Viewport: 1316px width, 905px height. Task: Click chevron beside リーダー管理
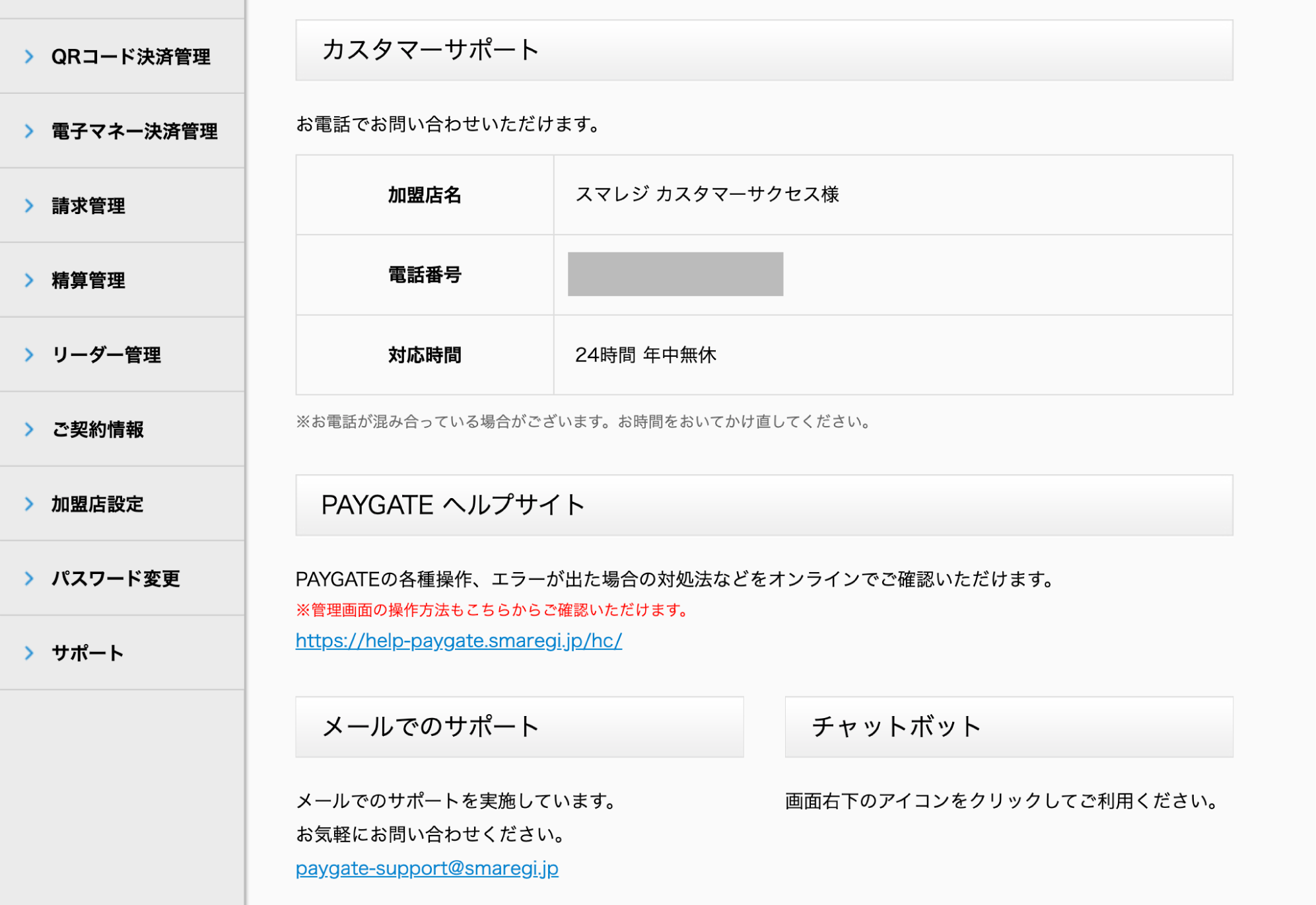tap(29, 355)
